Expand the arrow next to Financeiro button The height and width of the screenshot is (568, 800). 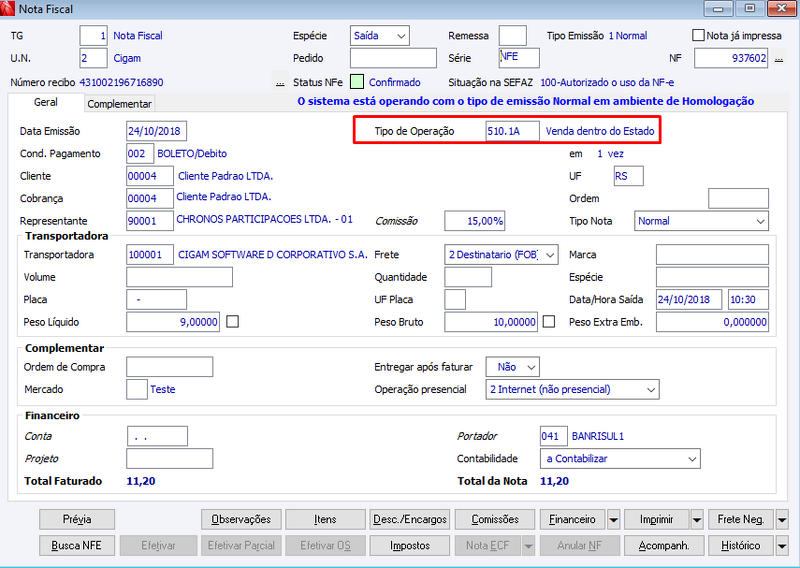point(613,520)
